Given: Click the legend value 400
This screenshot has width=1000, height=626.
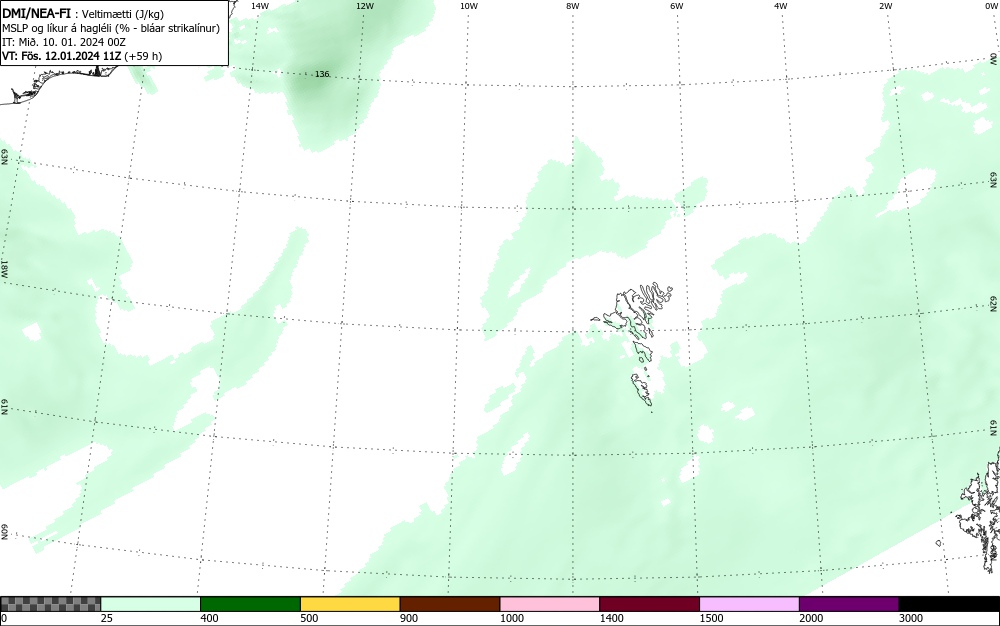Looking at the screenshot, I should [x=209, y=618].
